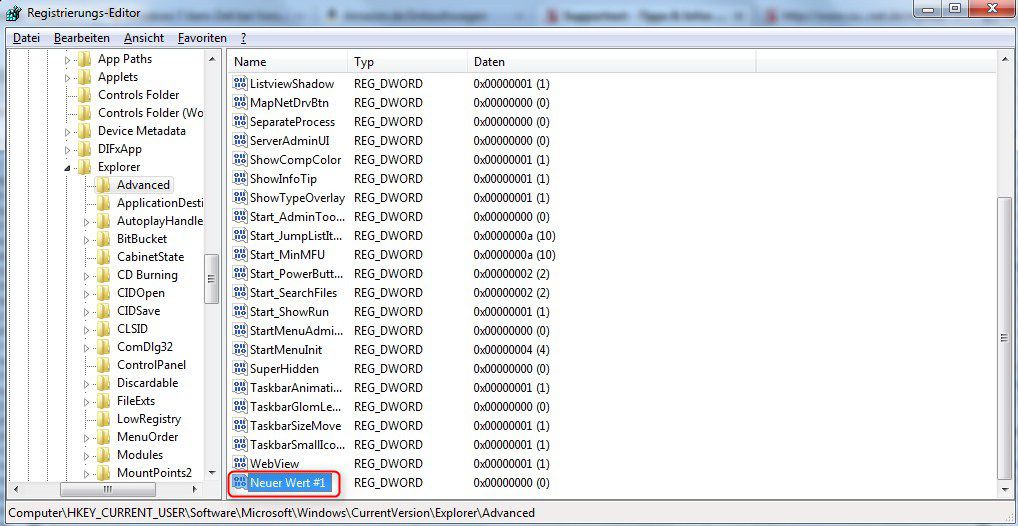Click the CLSID folder icon

click(104, 329)
